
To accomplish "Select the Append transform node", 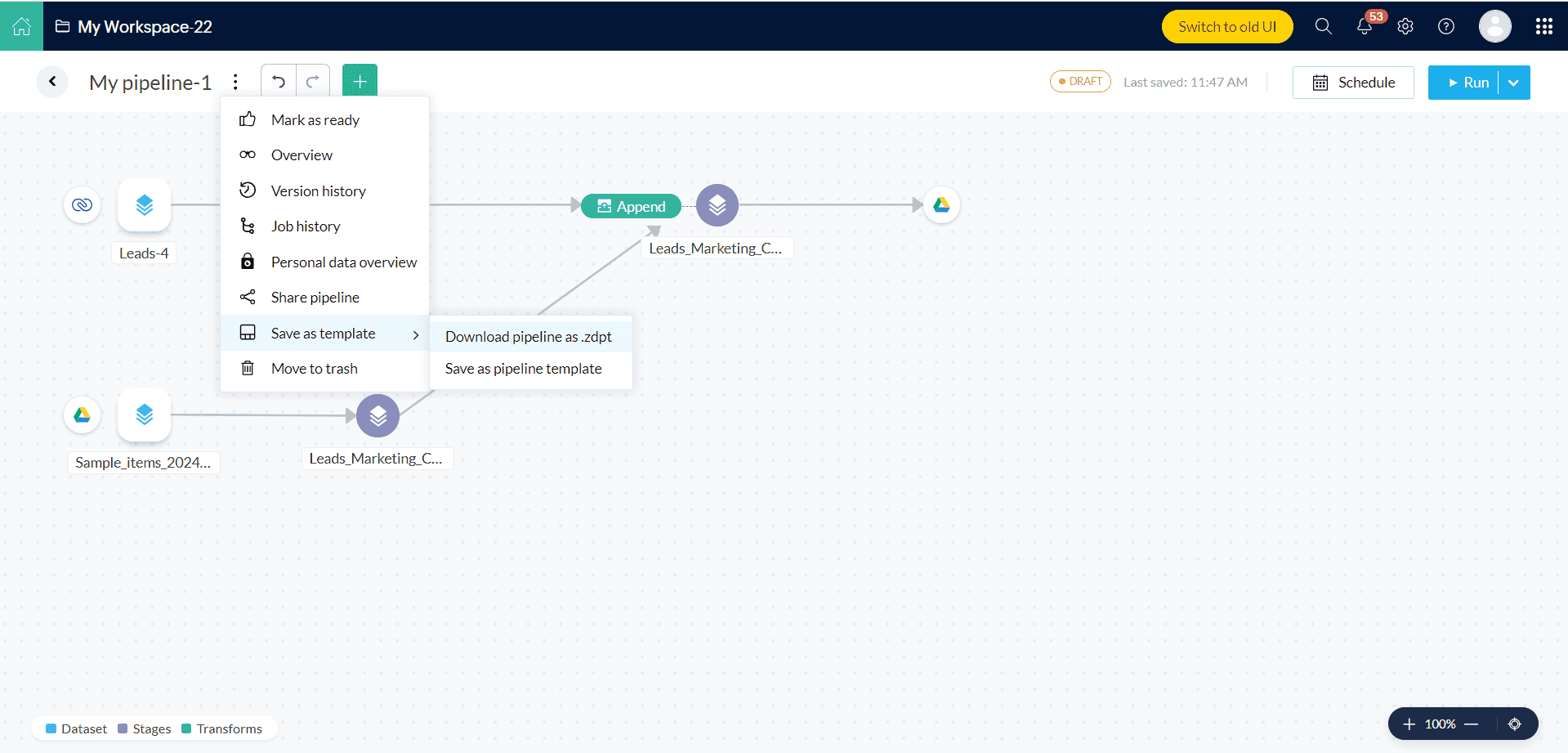I will tap(631, 206).
